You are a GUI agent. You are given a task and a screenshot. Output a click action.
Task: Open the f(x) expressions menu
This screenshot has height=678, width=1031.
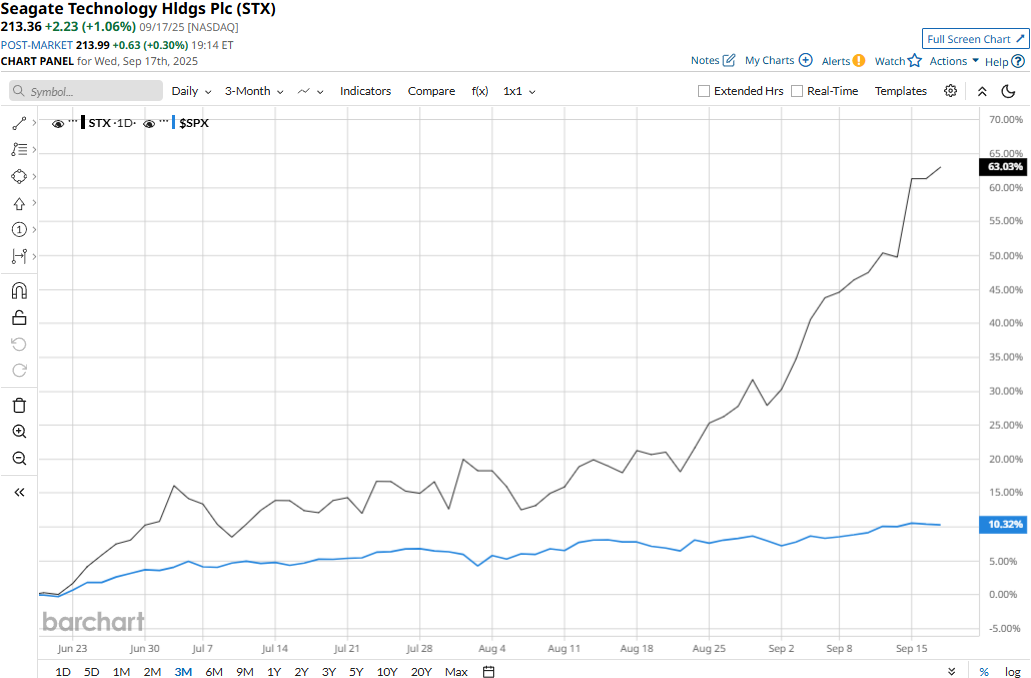tap(479, 91)
